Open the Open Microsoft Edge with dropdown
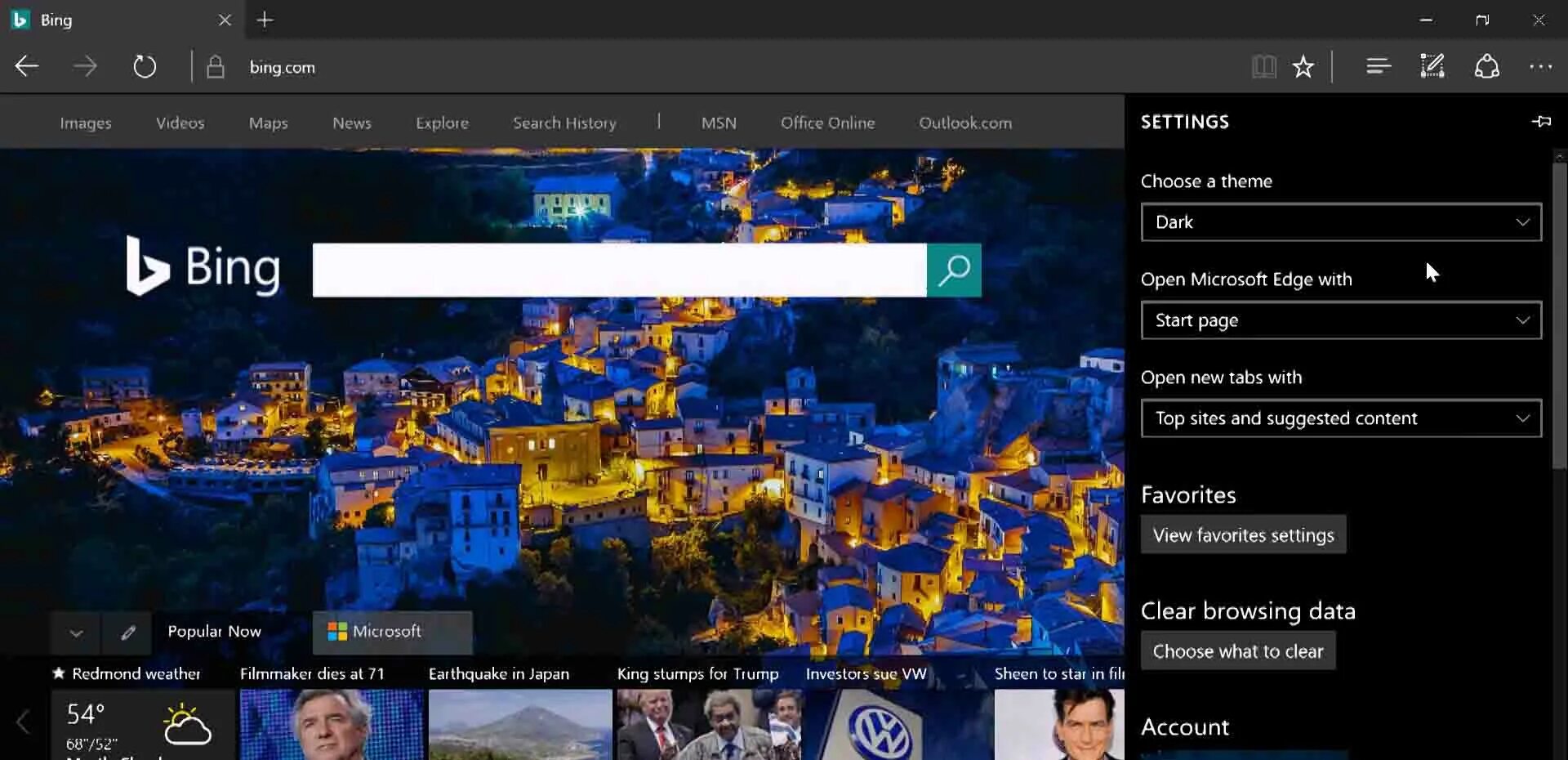1568x760 pixels. (x=1340, y=320)
